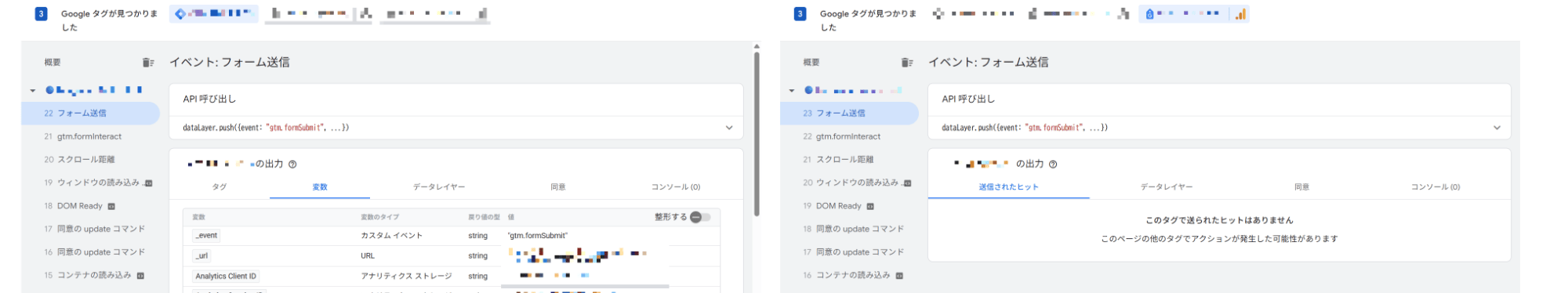Click badge icon next to right DOM Ready event
This screenshot has width=1568, height=293.
870,207
